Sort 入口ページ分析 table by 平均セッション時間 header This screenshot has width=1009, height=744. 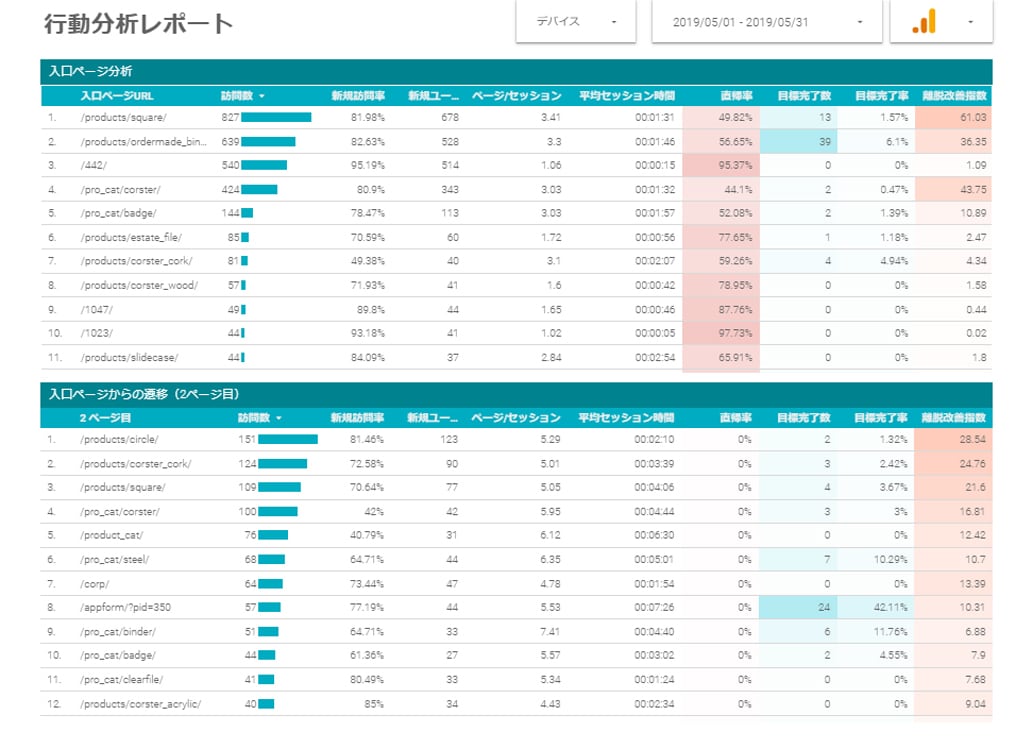(627, 97)
